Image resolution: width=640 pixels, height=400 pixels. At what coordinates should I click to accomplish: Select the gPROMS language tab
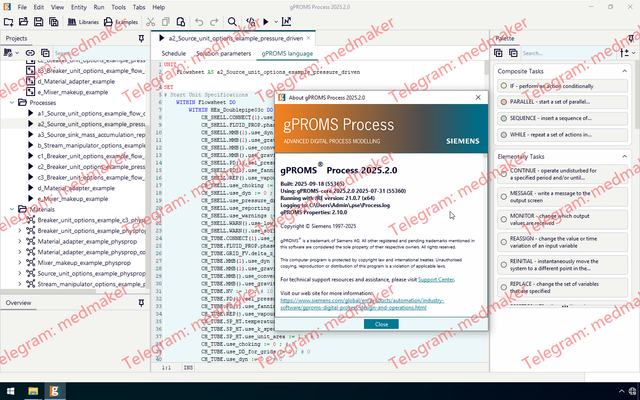tap(287, 53)
